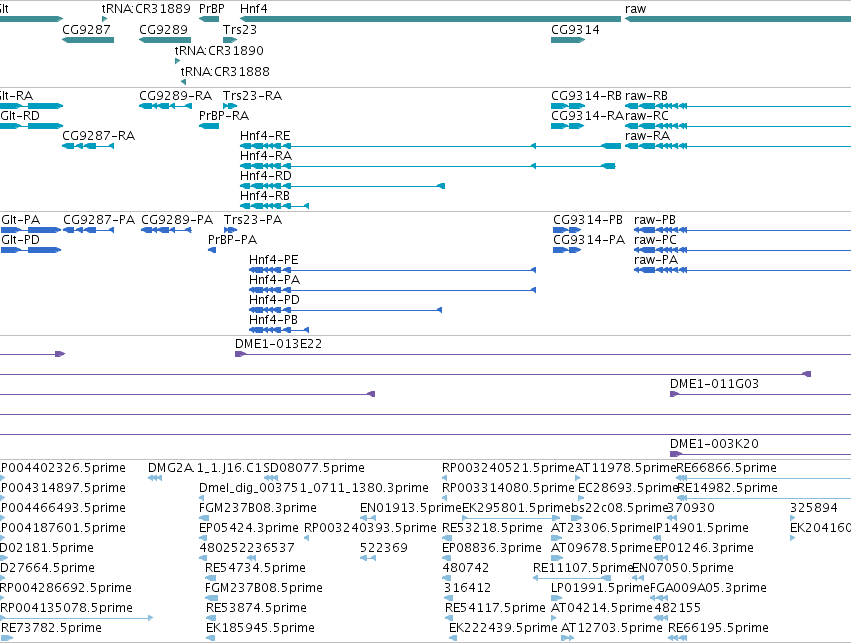Select the EP08836.3prime EST label

click(492, 548)
